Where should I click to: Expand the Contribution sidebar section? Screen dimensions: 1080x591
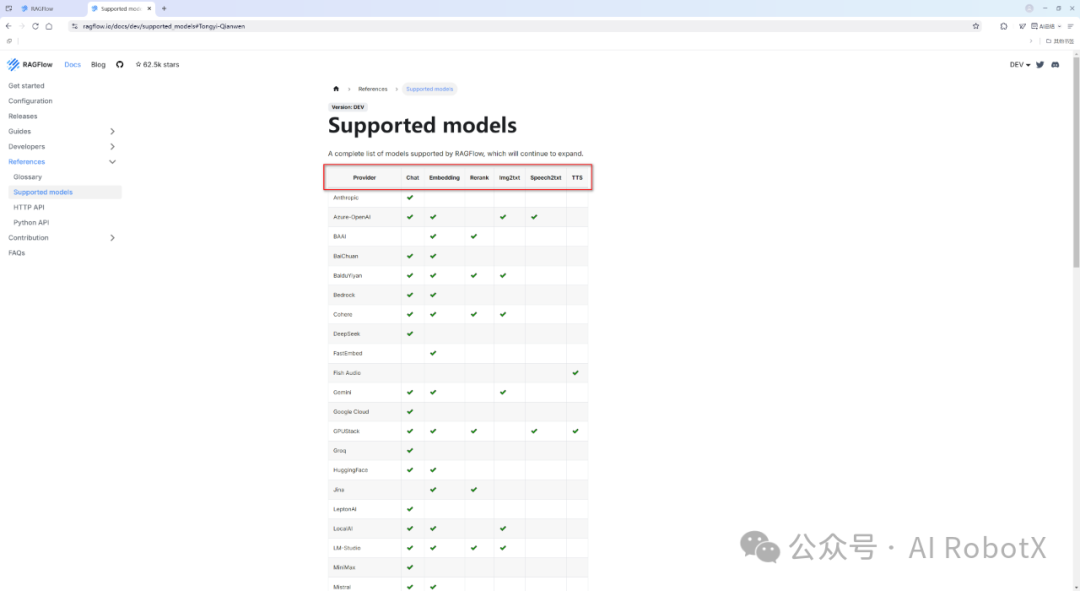pos(112,238)
